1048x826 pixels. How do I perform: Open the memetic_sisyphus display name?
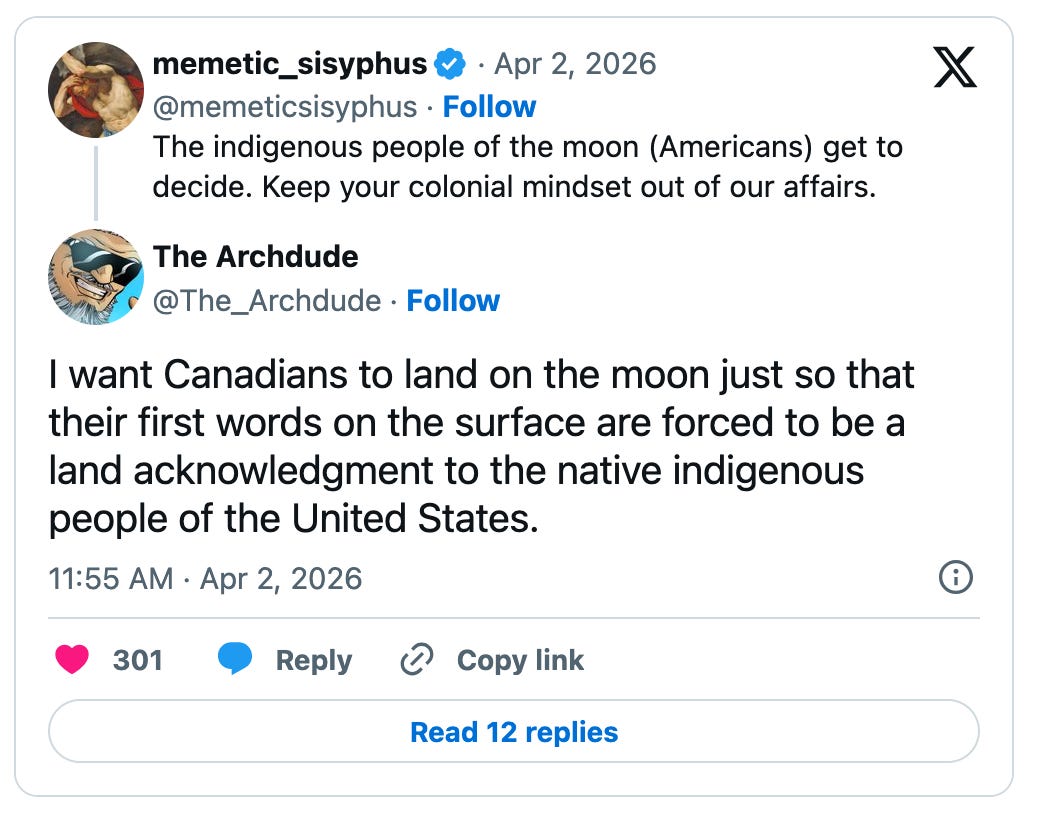(x=289, y=64)
